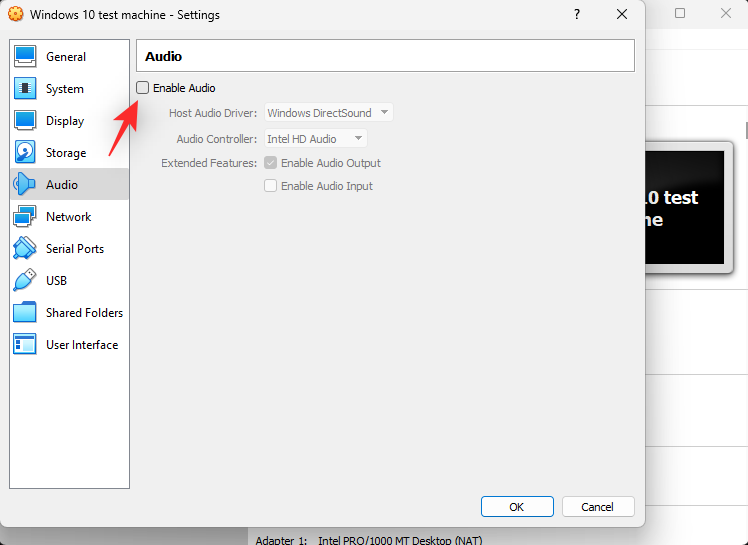
Task: Click the Audio Controller label
Action: coord(217,139)
